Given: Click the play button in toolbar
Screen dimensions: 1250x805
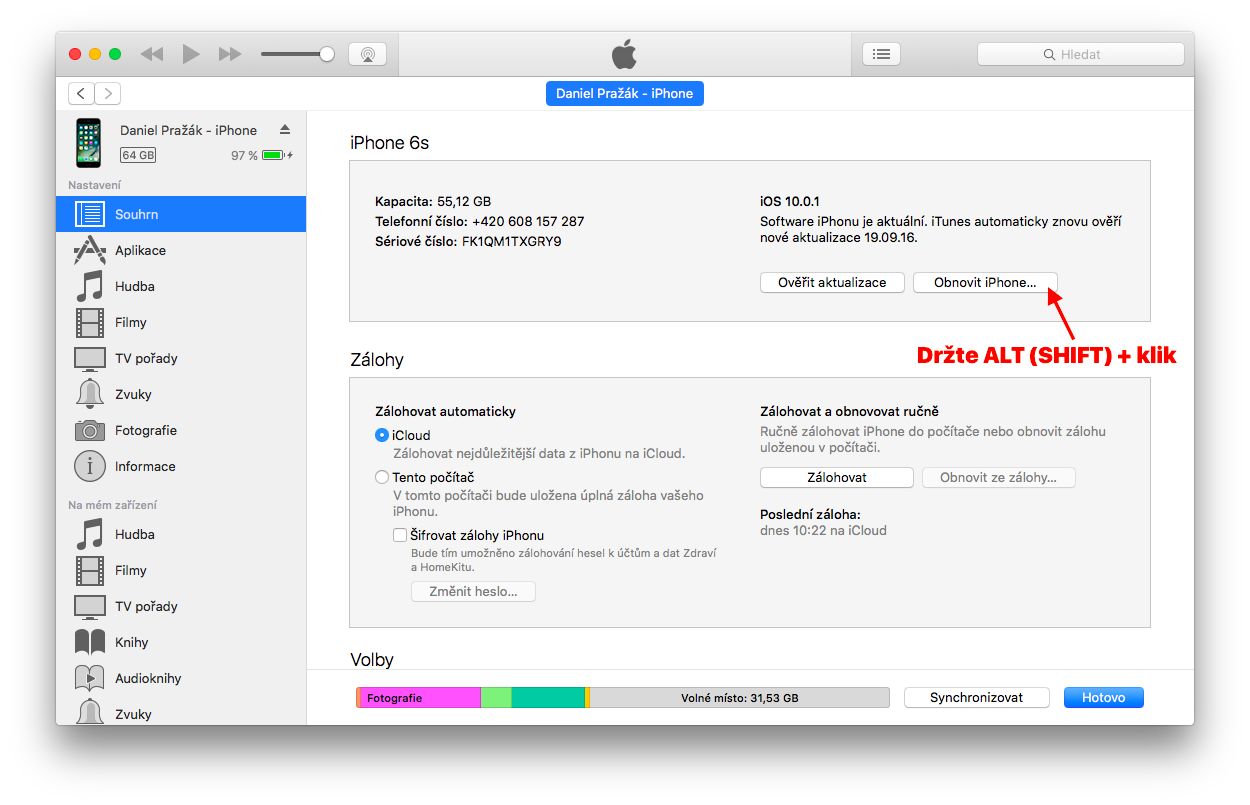Looking at the screenshot, I should [x=191, y=54].
